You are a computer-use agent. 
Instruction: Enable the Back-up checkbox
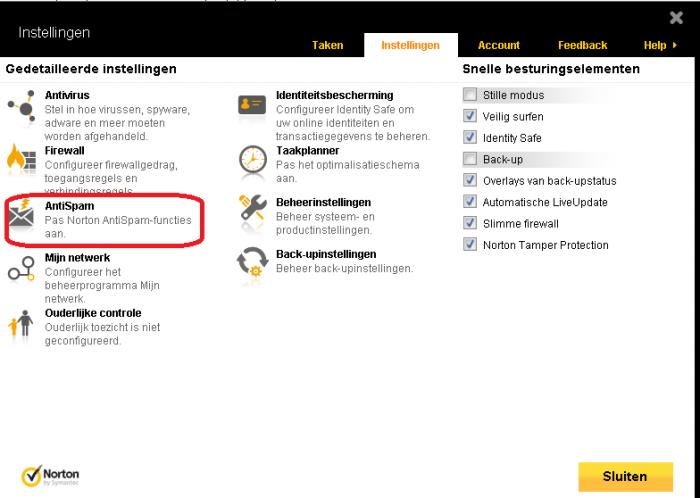pos(470,159)
